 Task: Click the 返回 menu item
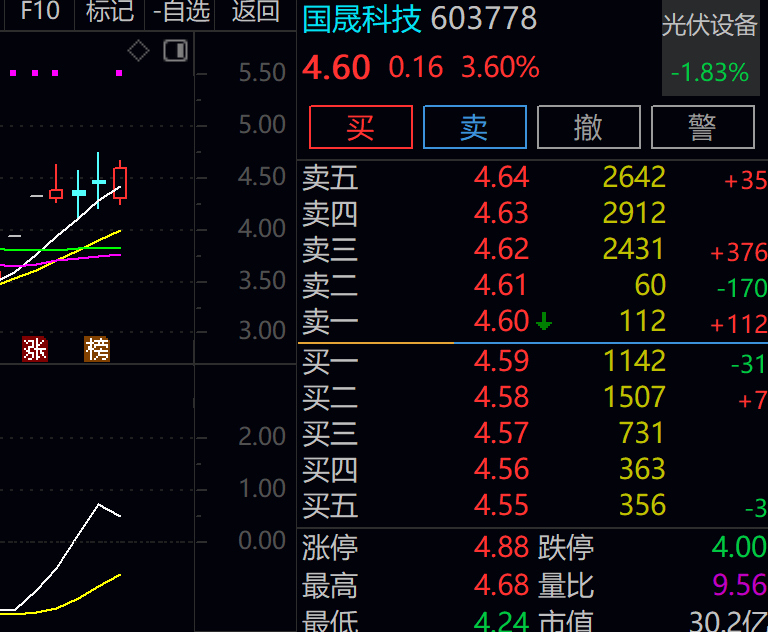[x=256, y=11]
